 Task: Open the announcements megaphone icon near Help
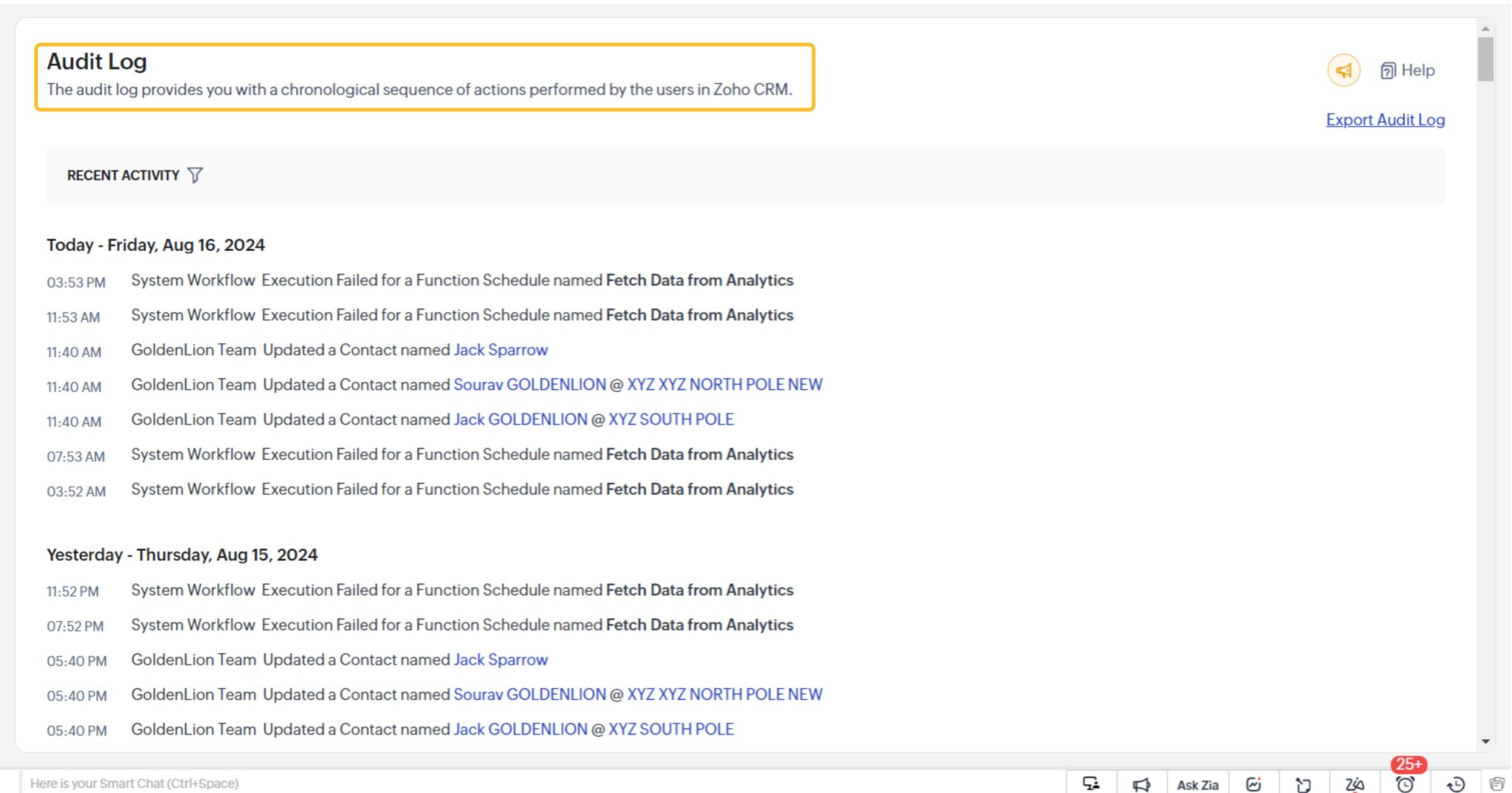(x=1344, y=69)
